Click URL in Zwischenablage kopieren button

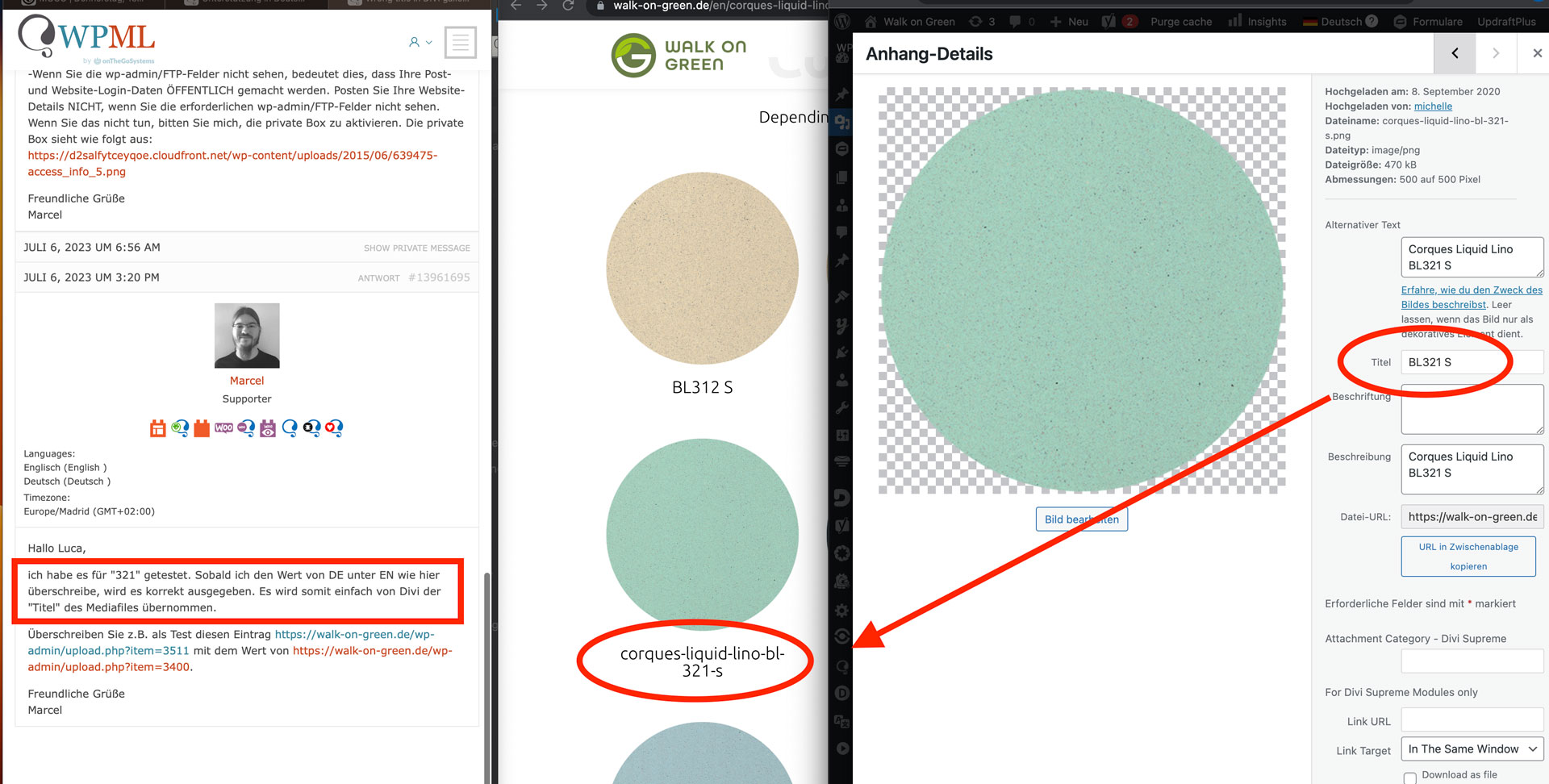[1468, 557]
